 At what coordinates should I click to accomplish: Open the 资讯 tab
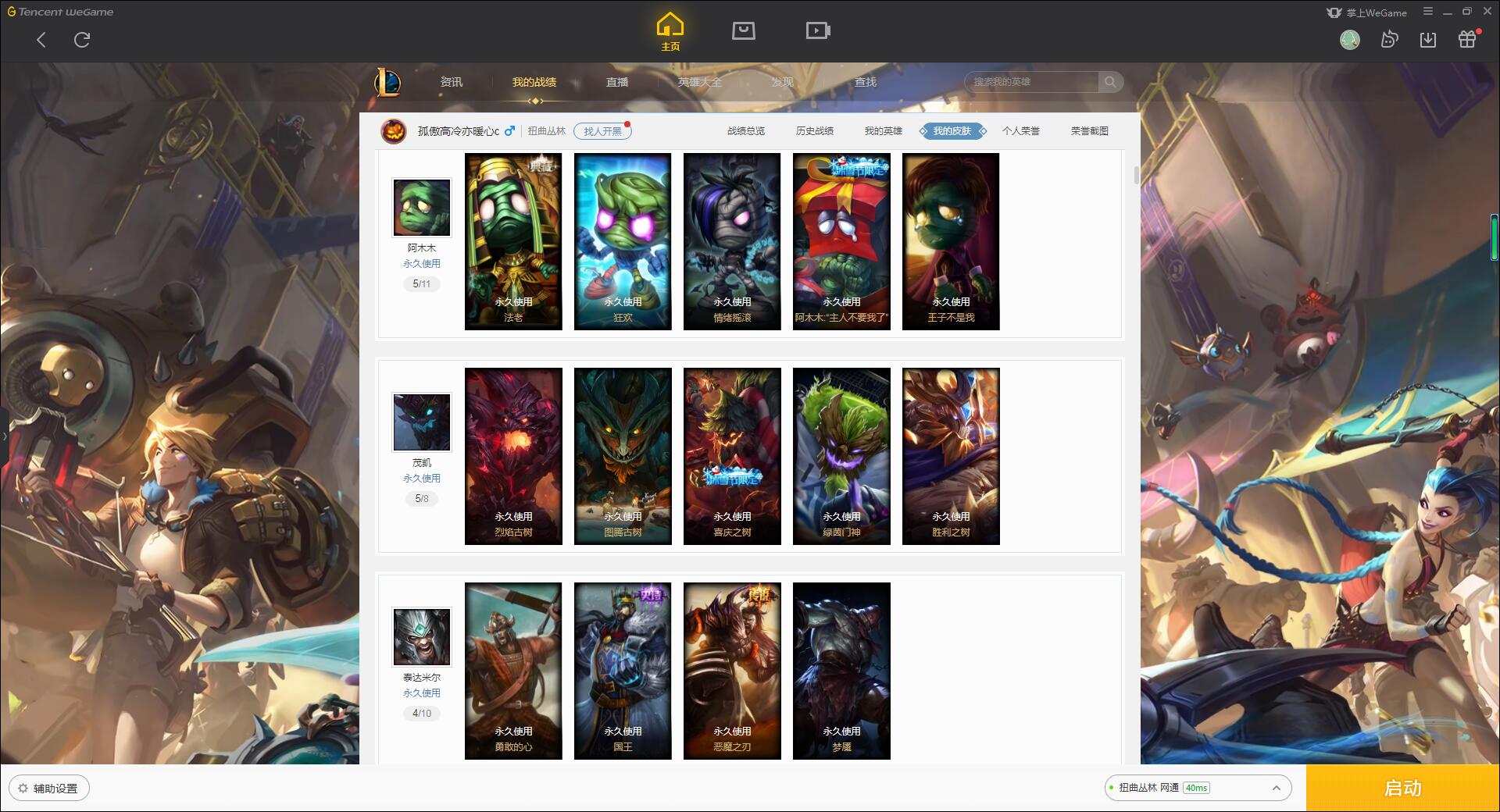point(451,82)
